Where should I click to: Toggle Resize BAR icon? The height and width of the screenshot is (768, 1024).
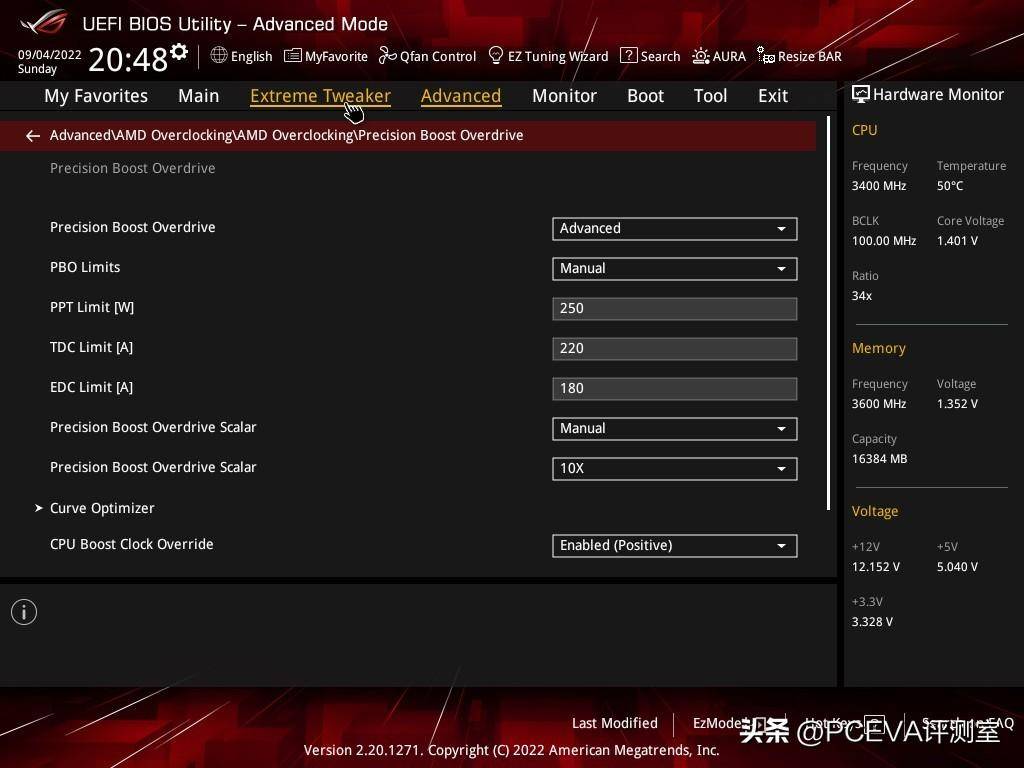(x=765, y=56)
